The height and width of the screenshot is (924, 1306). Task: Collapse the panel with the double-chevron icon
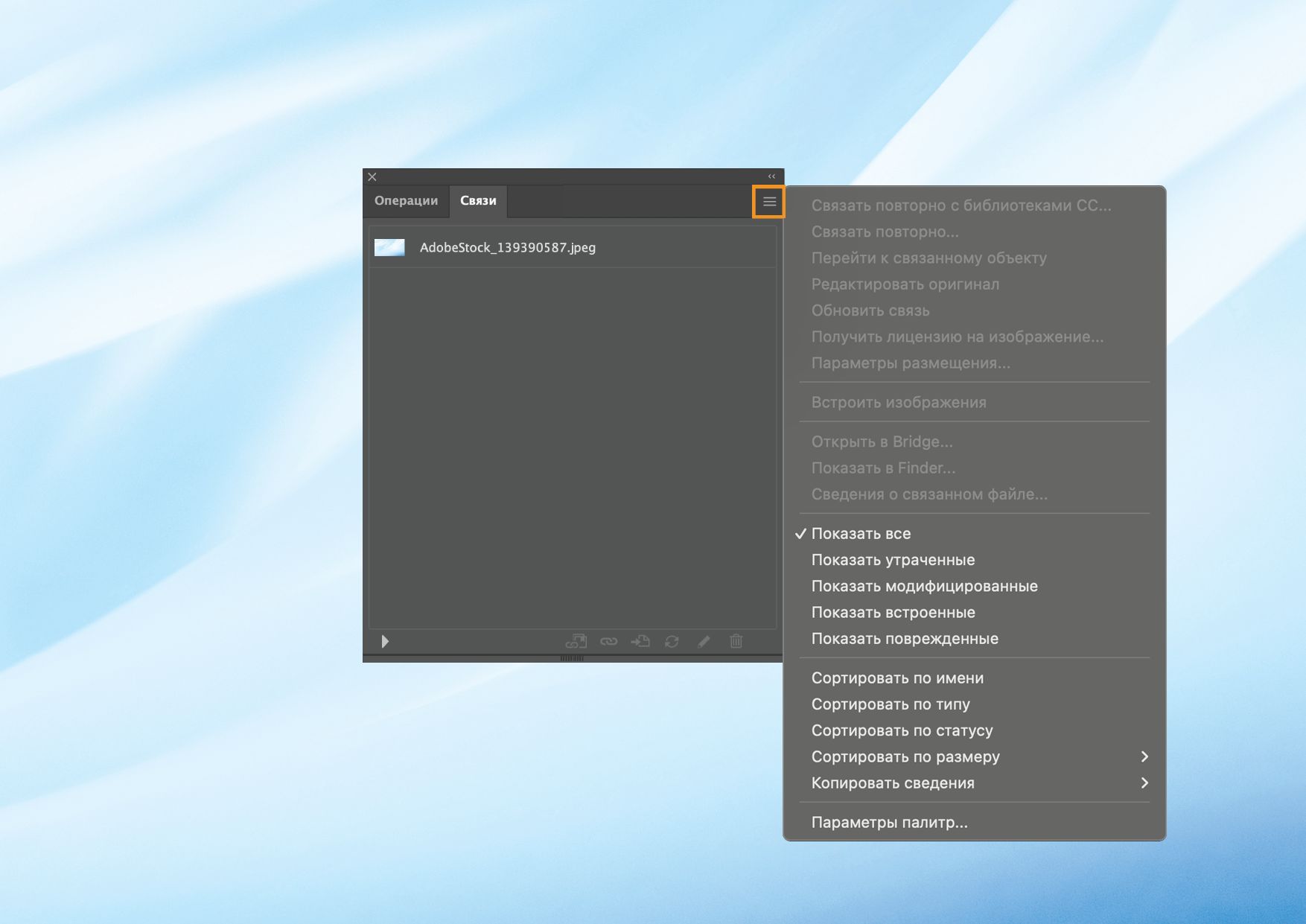771,176
